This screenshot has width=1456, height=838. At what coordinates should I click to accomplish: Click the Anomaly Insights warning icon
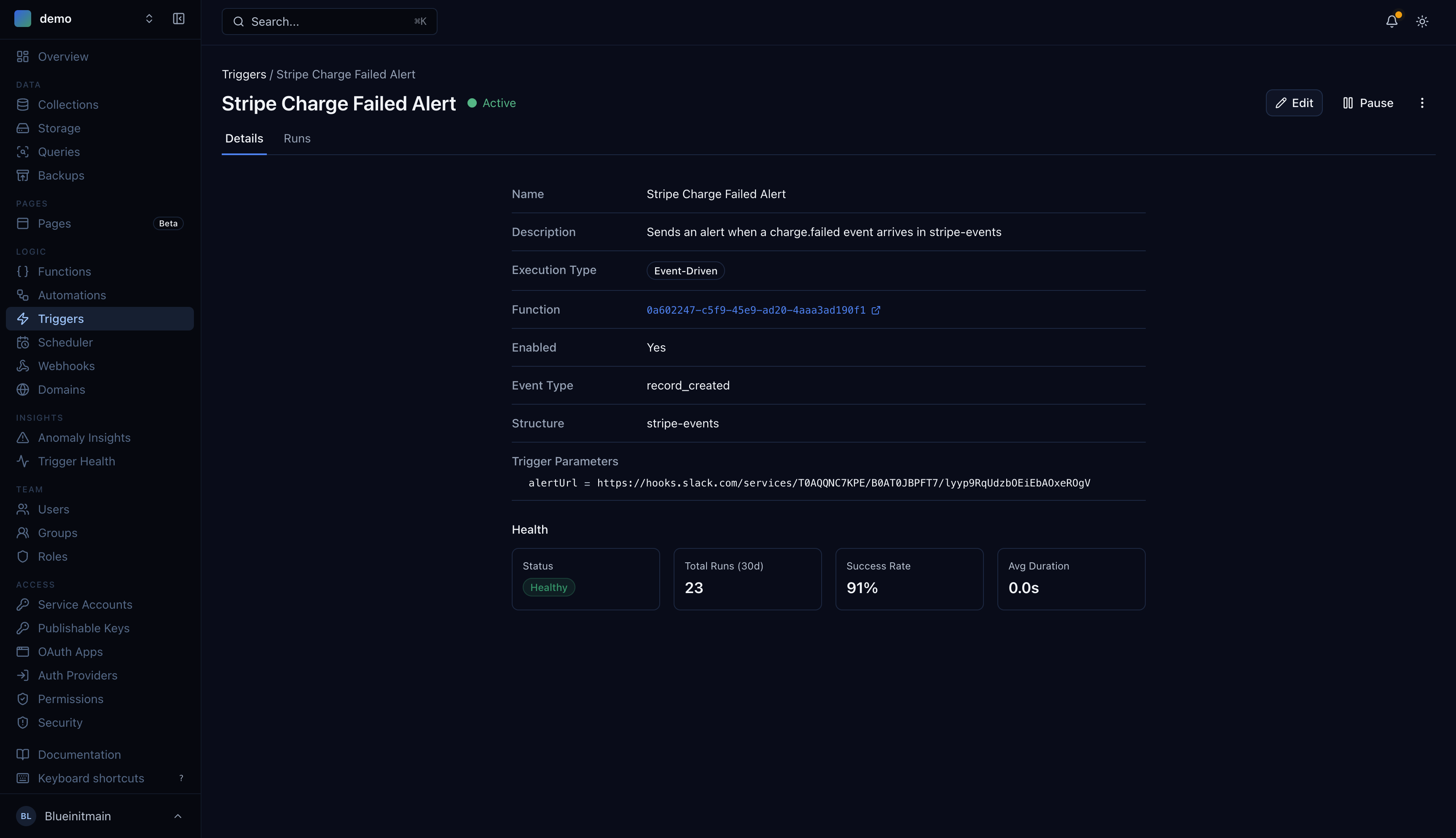(x=23, y=438)
